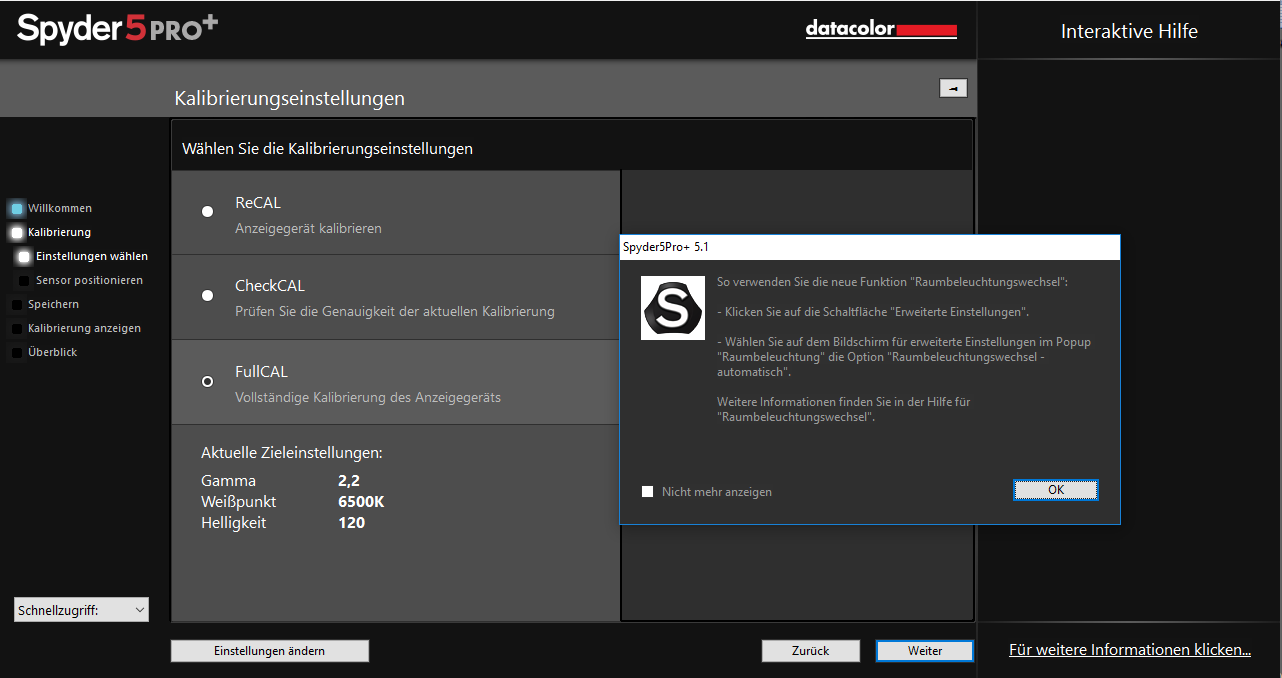Select the CheckCAL radio button

pos(208,296)
